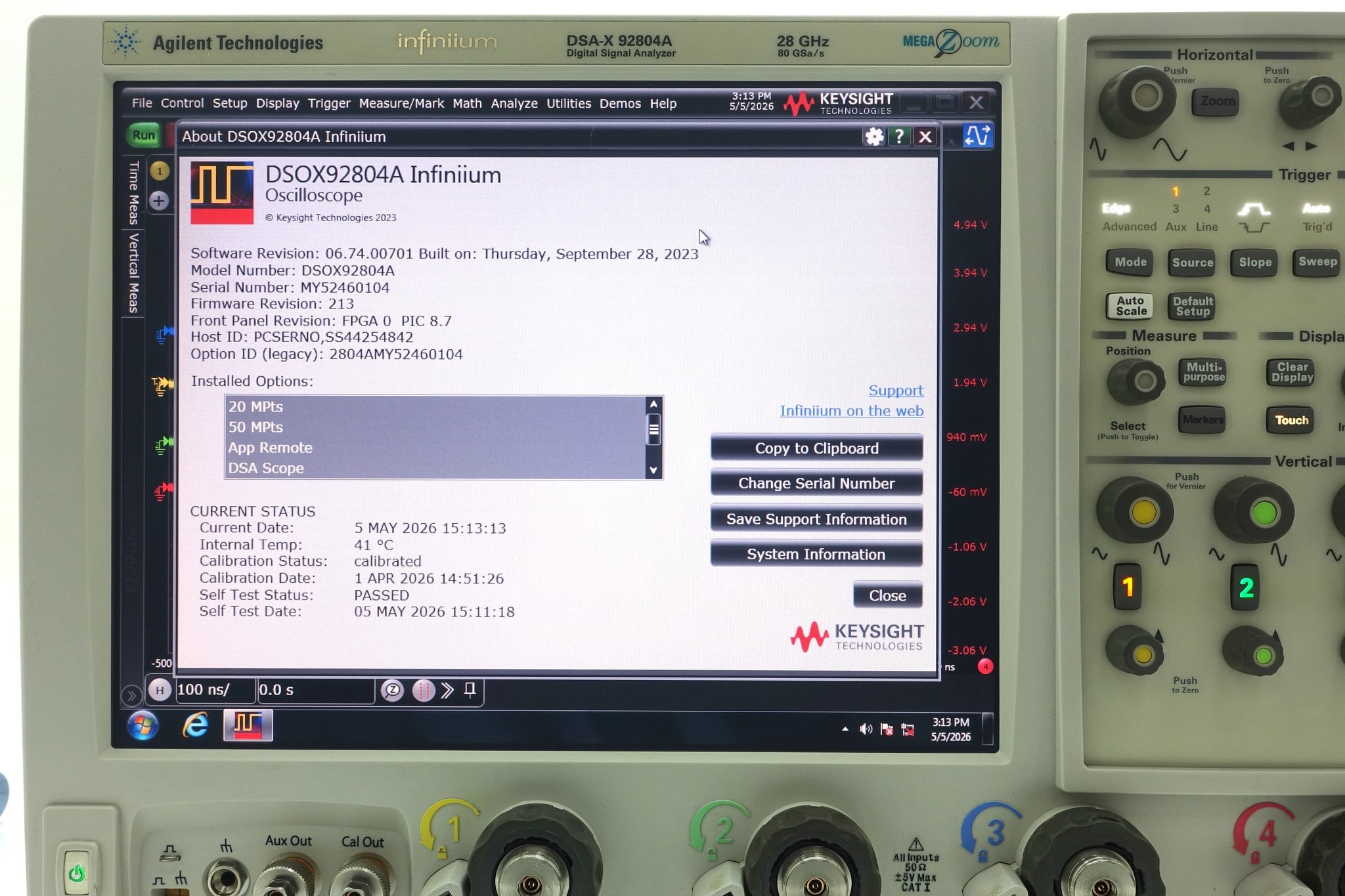1345x896 pixels.
Task: Click the installed options scrollbar up arrow
Action: pyautogui.click(x=653, y=404)
